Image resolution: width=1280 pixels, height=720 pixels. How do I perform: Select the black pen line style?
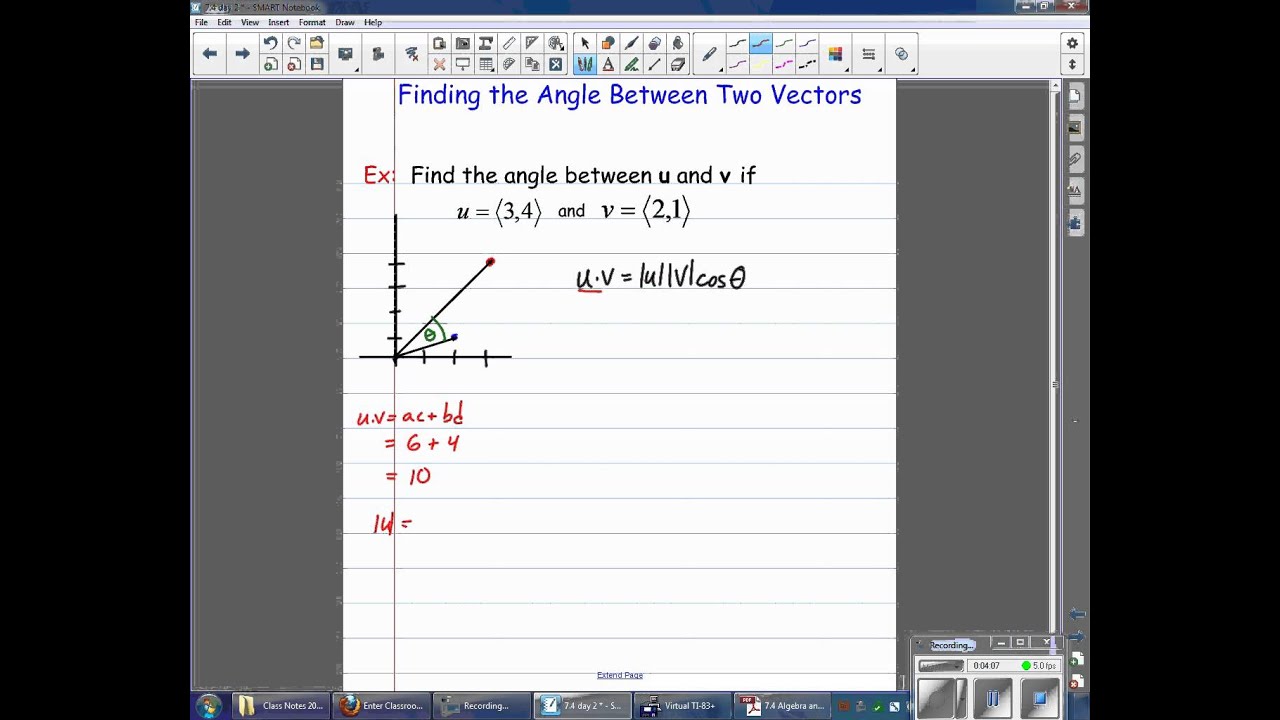738,43
